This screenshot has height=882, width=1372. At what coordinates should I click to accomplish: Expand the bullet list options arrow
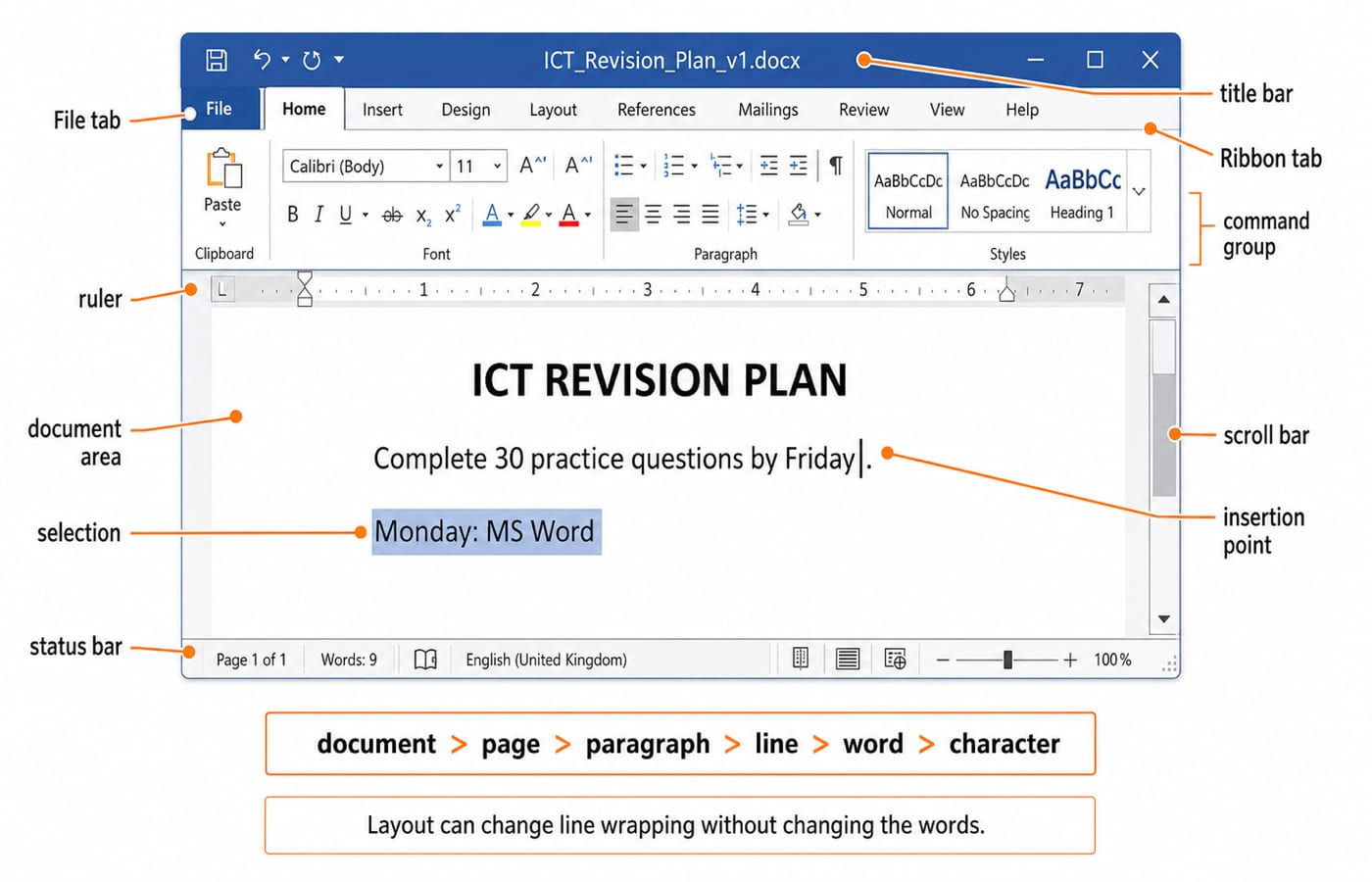[644, 167]
